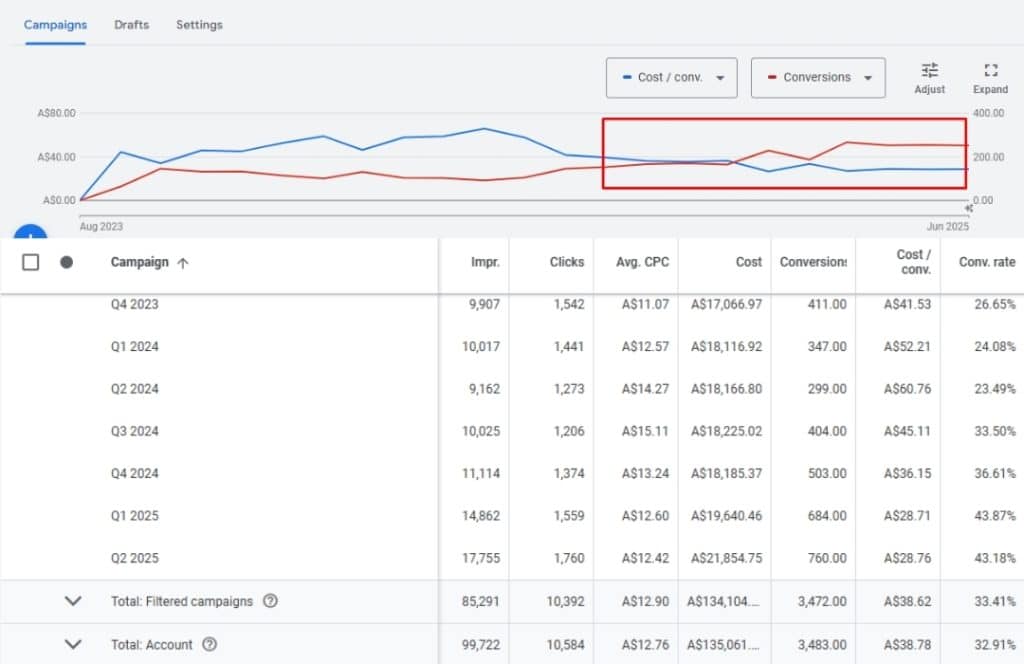Image resolution: width=1024 pixels, height=664 pixels.
Task: Click help icon beside Total: Filtered campaigns
Action: [270, 601]
